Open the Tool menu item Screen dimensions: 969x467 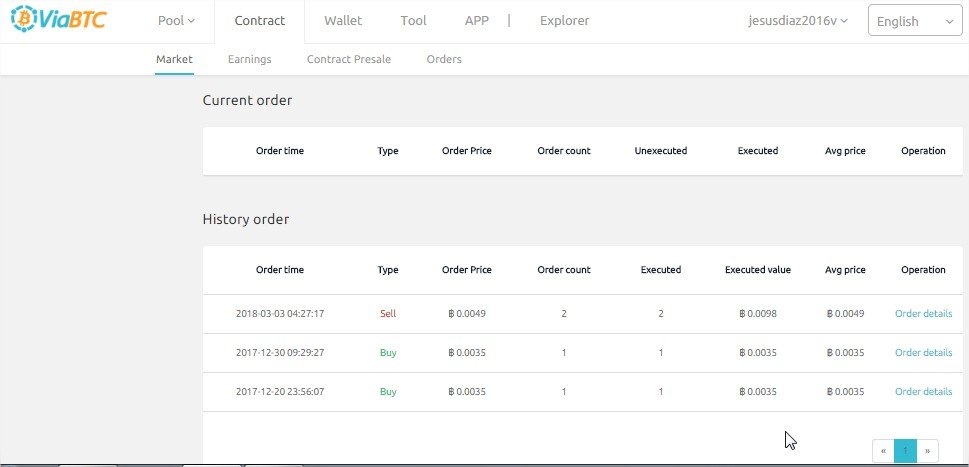tap(413, 20)
